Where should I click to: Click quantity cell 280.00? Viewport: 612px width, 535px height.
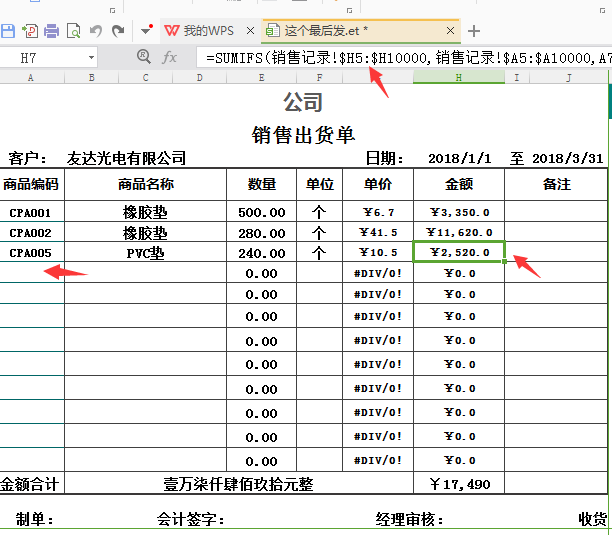[x=262, y=233]
